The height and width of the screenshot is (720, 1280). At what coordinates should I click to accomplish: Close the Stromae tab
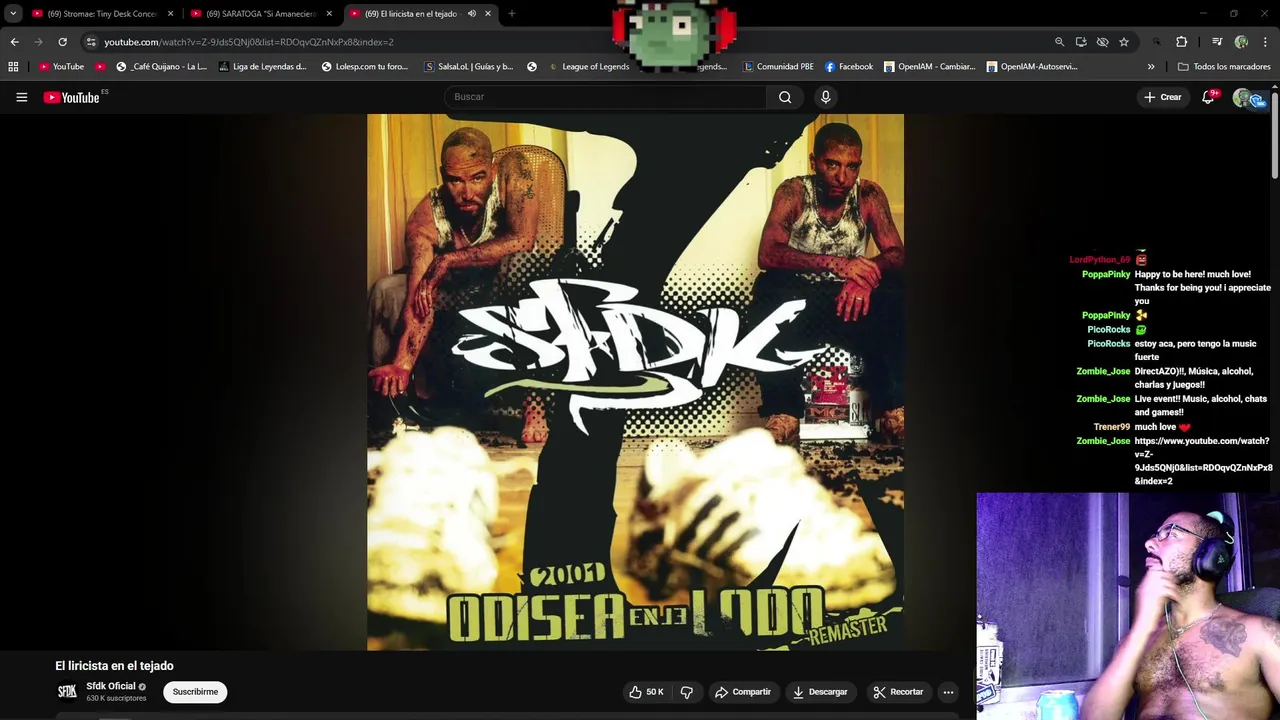click(x=170, y=14)
